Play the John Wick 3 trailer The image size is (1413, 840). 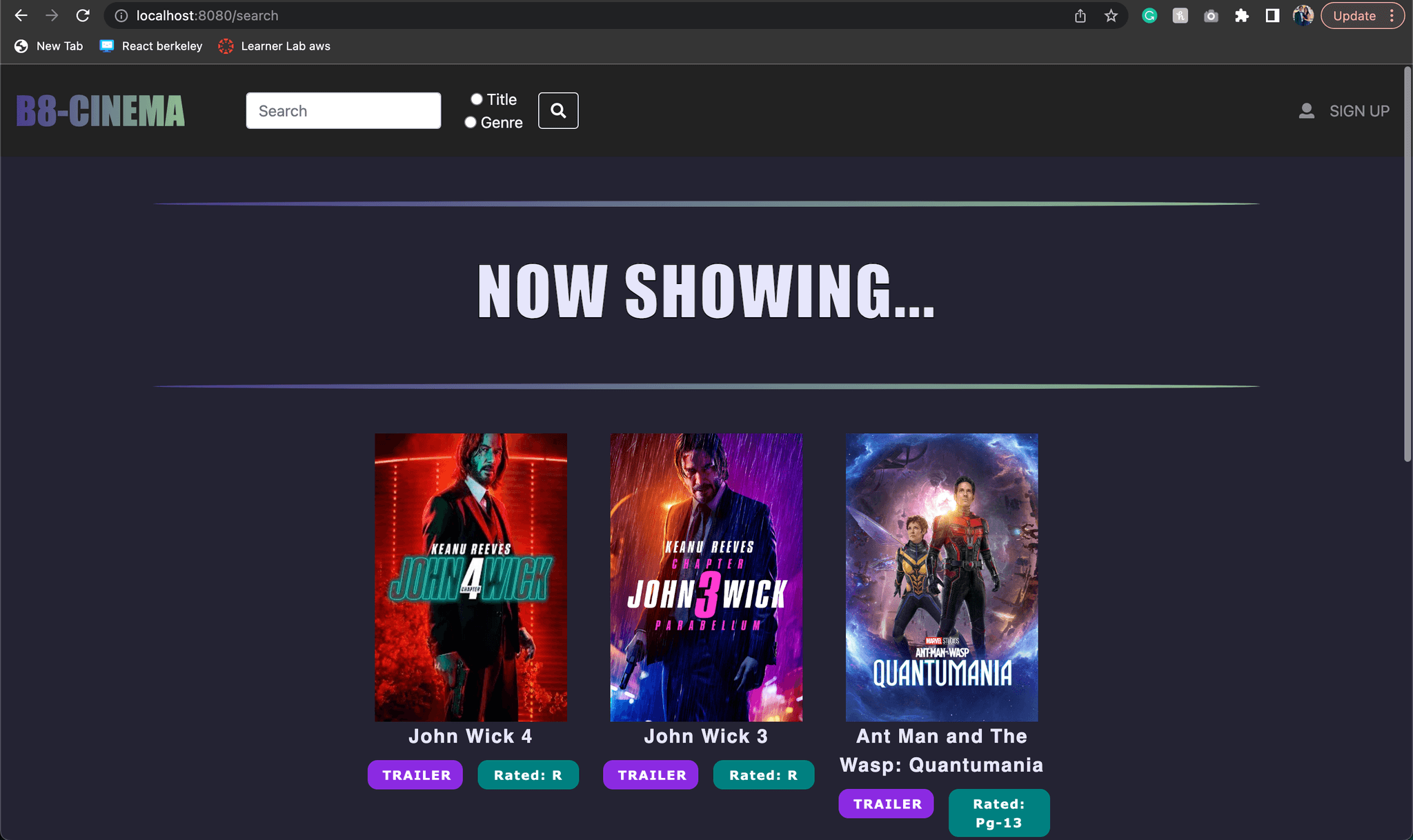click(651, 775)
